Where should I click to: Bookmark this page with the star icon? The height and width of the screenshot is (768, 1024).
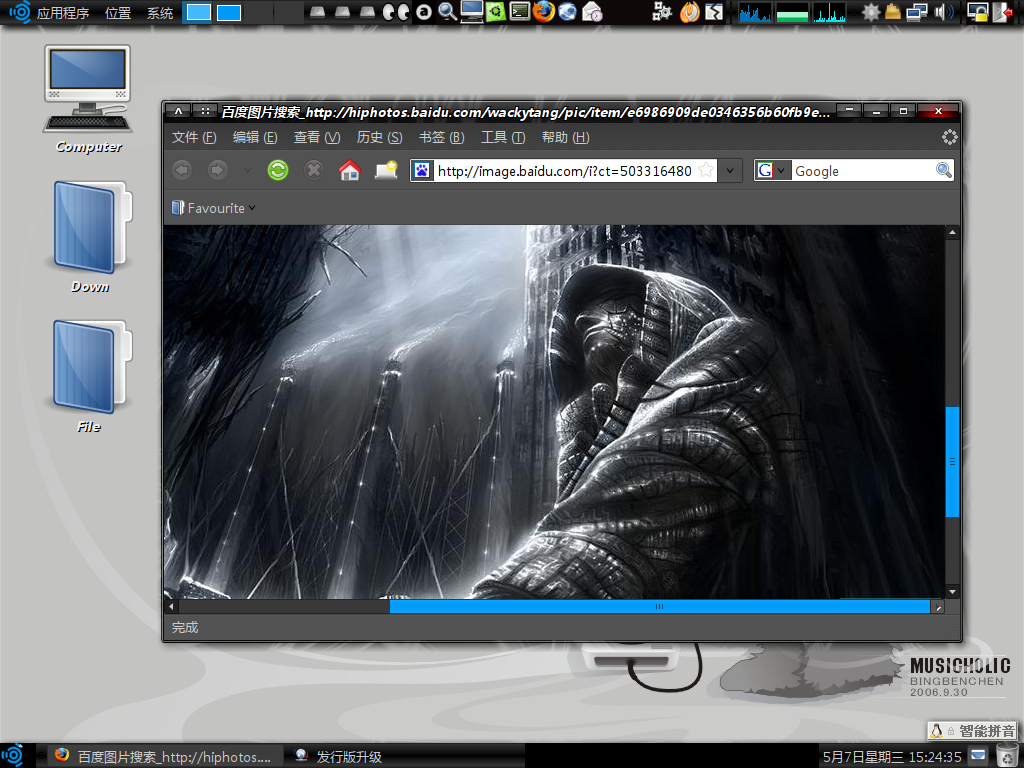click(706, 170)
